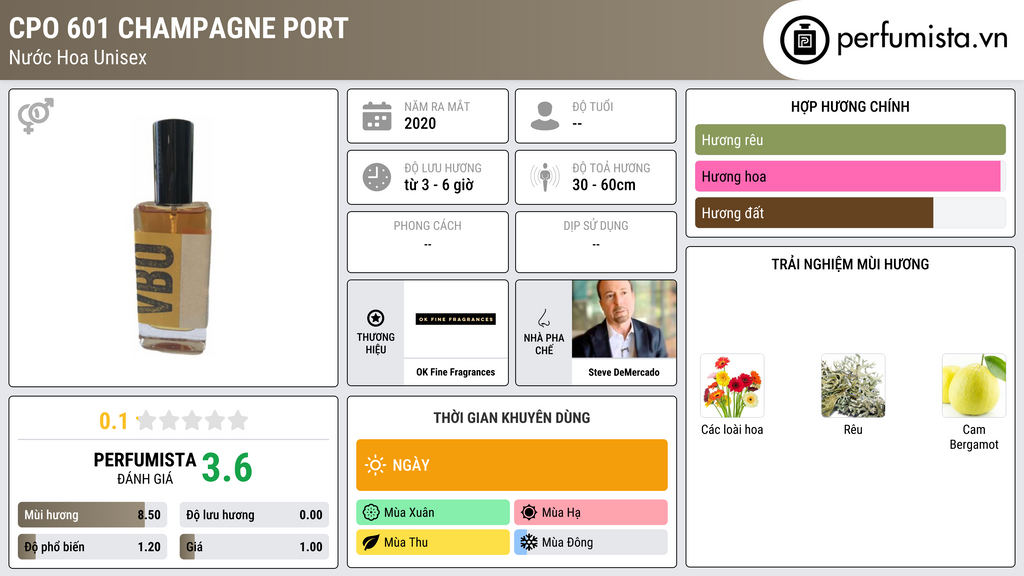
Task: Click the Phong cách style box
Action: [428, 242]
